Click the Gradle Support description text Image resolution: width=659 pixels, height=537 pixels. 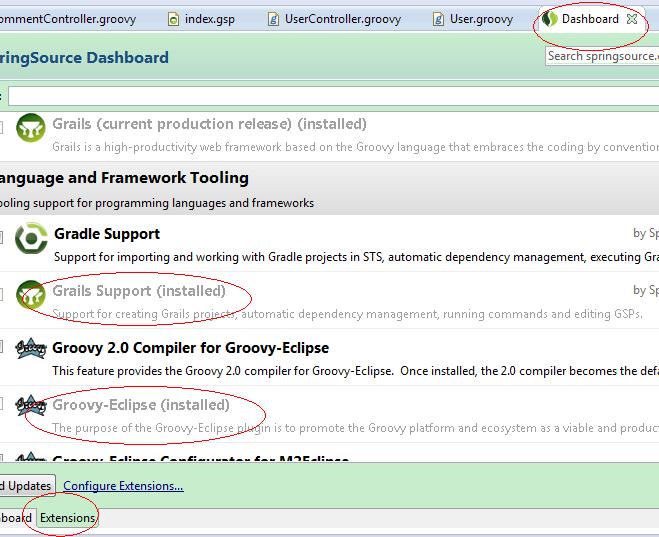pos(356,257)
